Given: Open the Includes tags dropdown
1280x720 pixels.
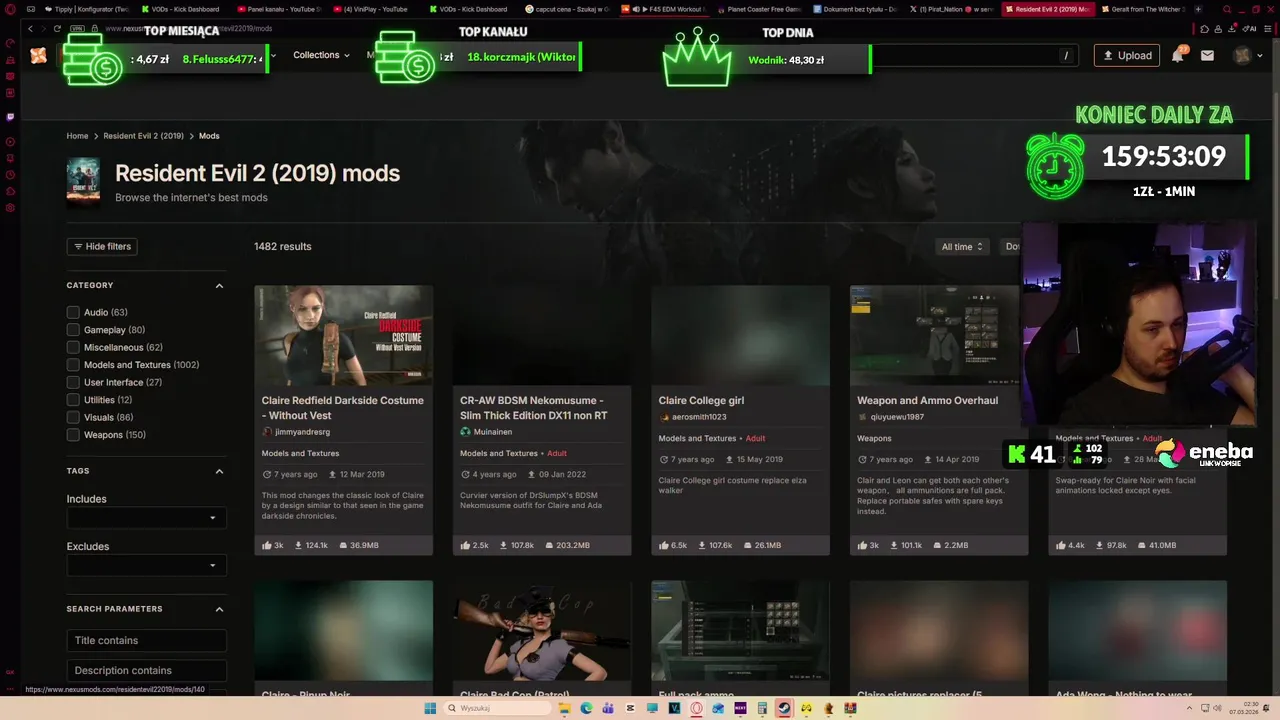Looking at the screenshot, I should pyautogui.click(x=147, y=518).
